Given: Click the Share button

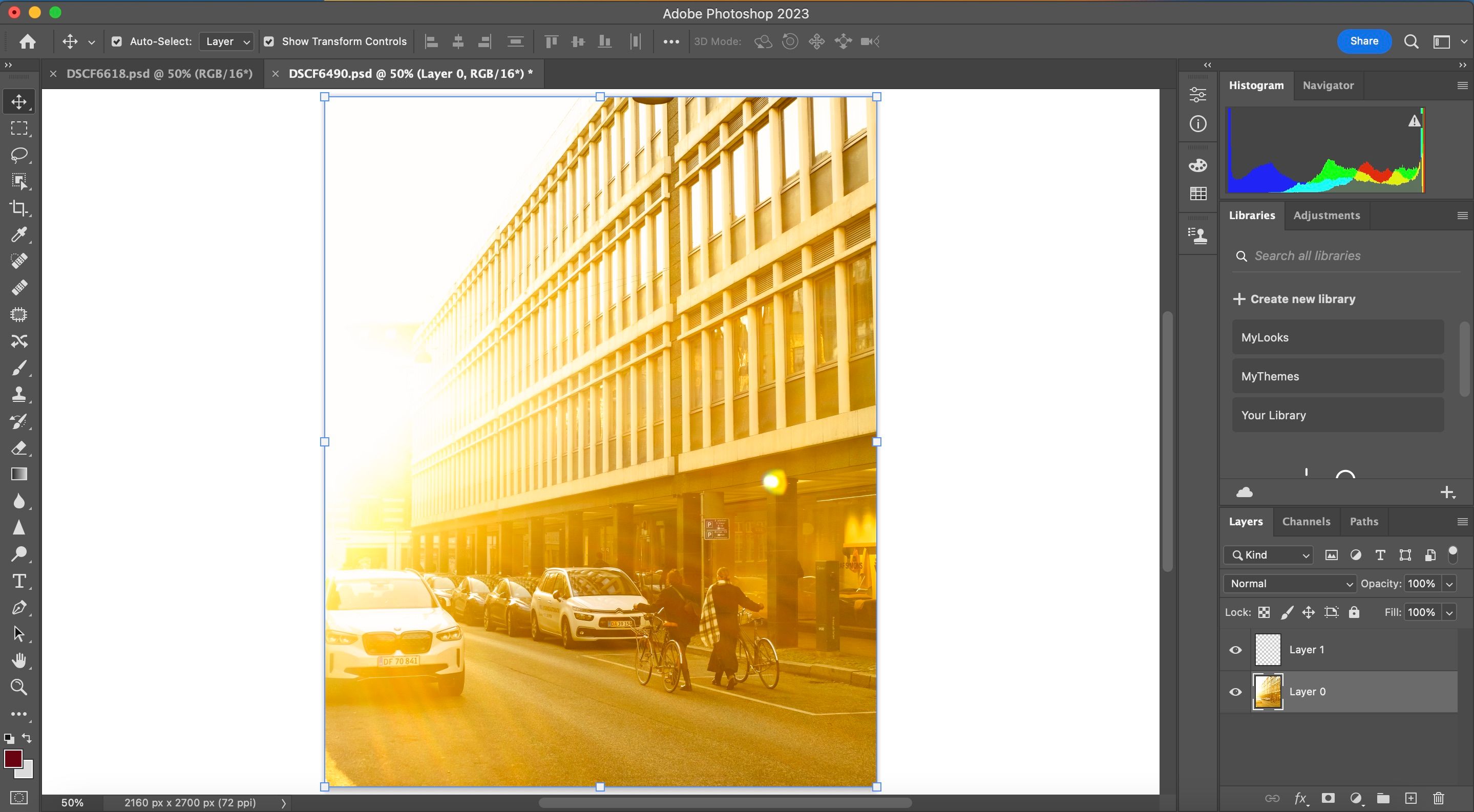Looking at the screenshot, I should pyautogui.click(x=1363, y=41).
